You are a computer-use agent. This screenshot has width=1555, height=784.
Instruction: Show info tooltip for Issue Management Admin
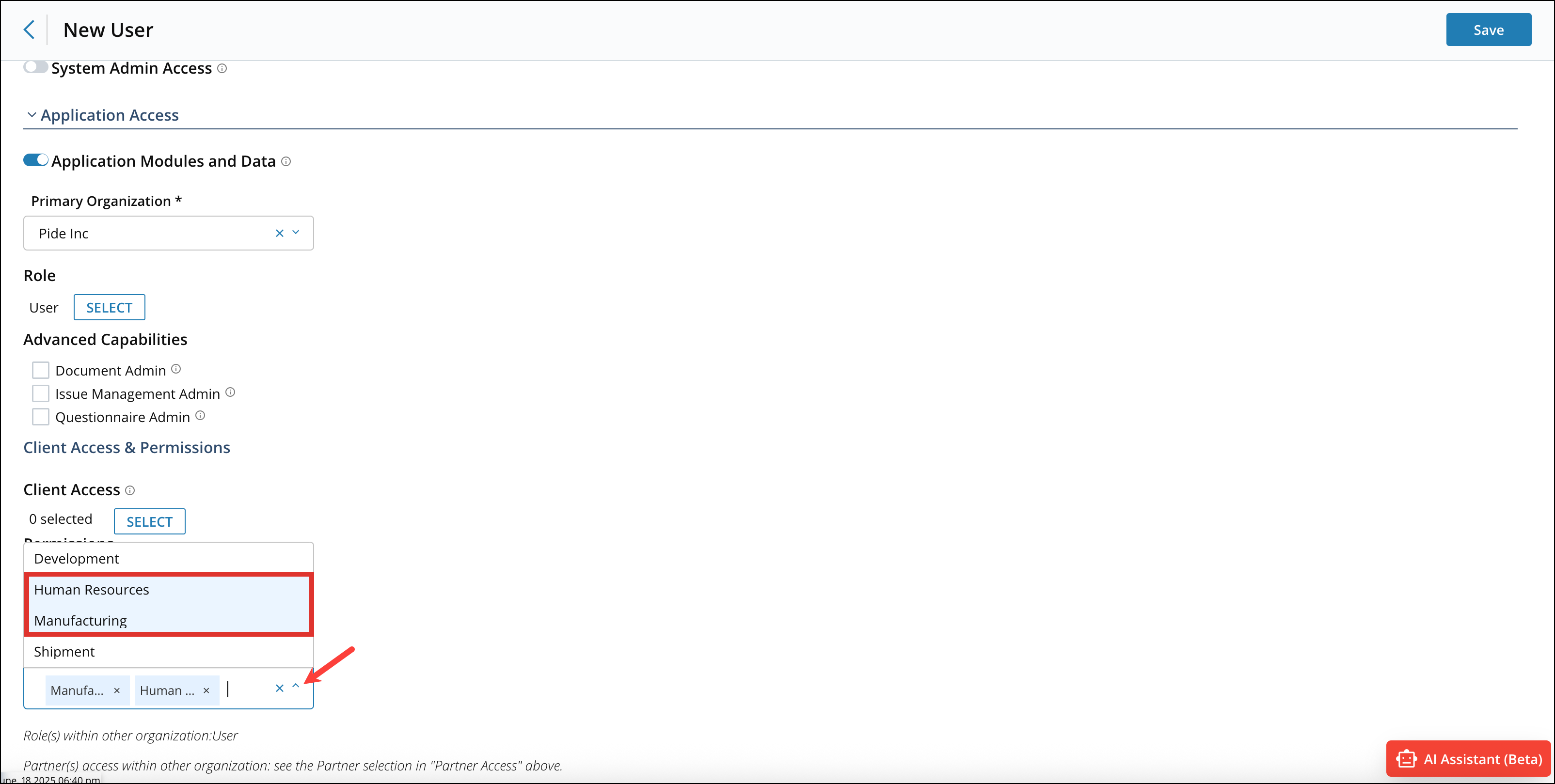(x=230, y=392)
